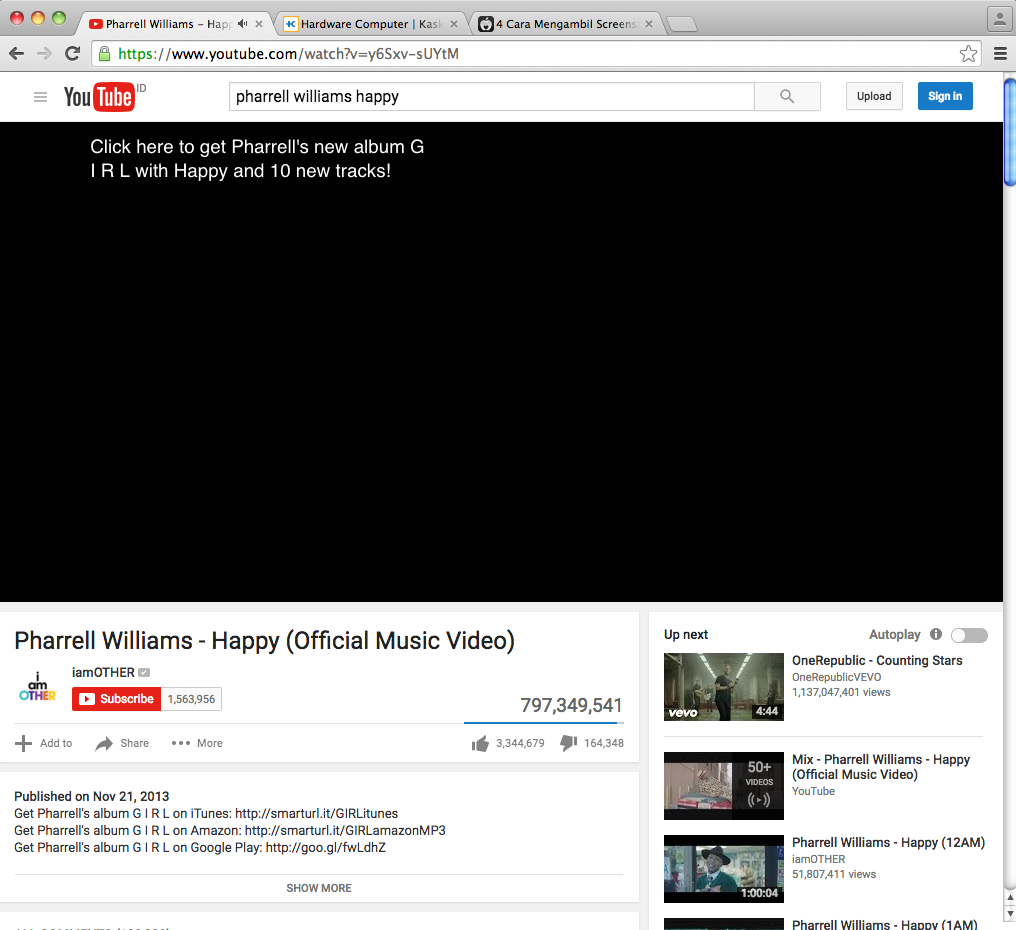Toggle the Autoplay switch
Viewport: 1016px width, 930px height.
point(969,635)
